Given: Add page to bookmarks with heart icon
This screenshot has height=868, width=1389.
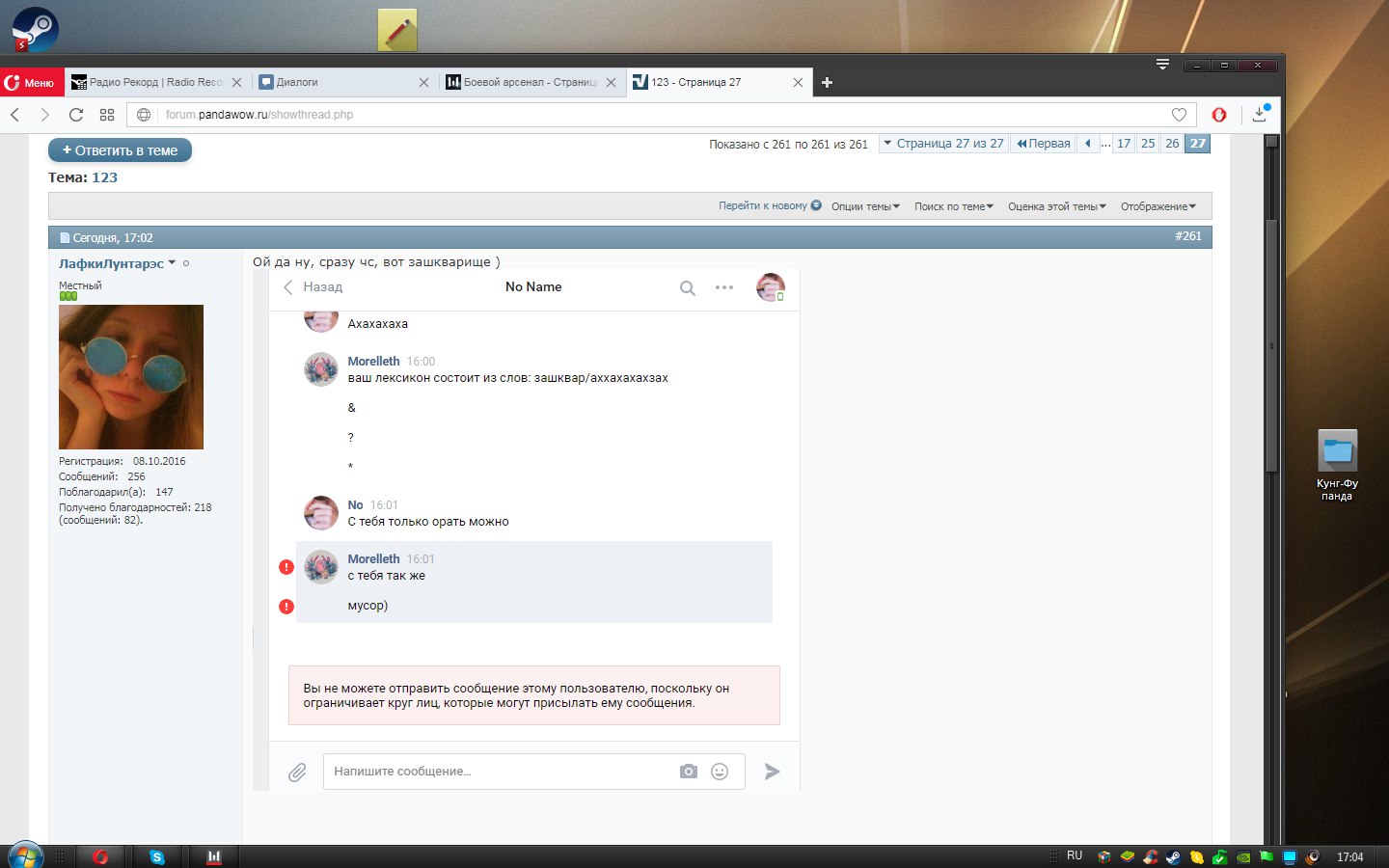Looking at the screenshot, I should [1179, 115].
